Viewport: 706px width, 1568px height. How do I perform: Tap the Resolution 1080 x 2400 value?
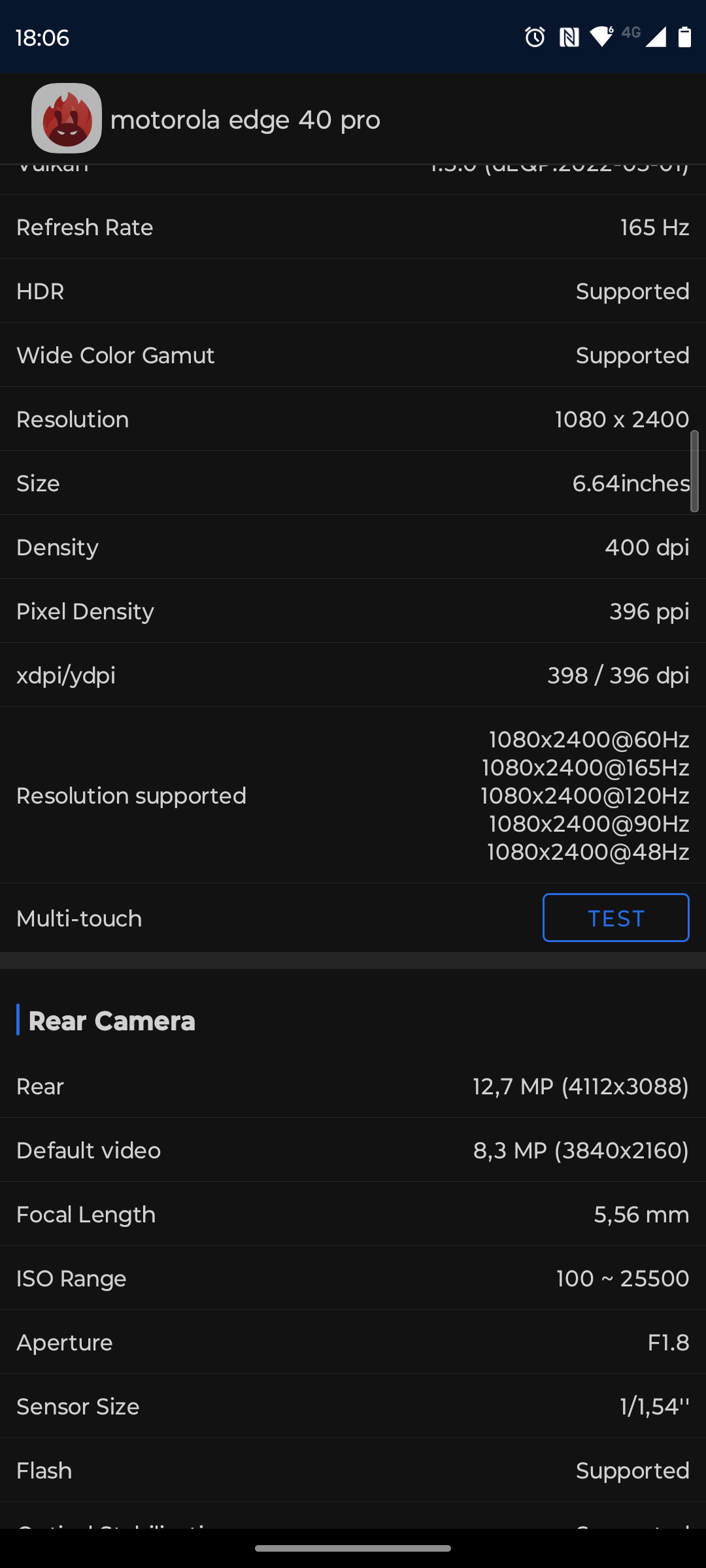[622, 419]
